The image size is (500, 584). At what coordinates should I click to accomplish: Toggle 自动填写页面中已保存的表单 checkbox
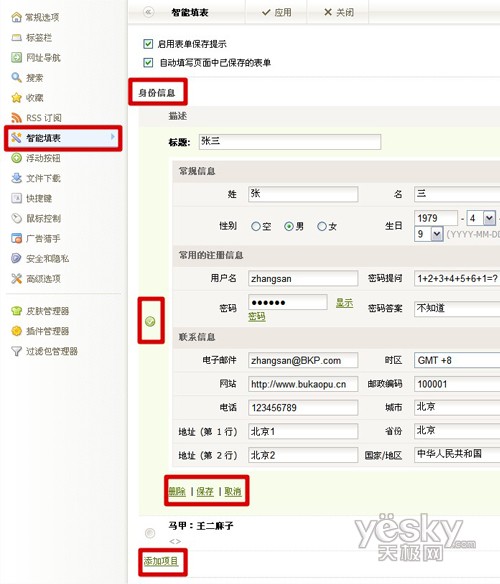(x=148, y=62)
